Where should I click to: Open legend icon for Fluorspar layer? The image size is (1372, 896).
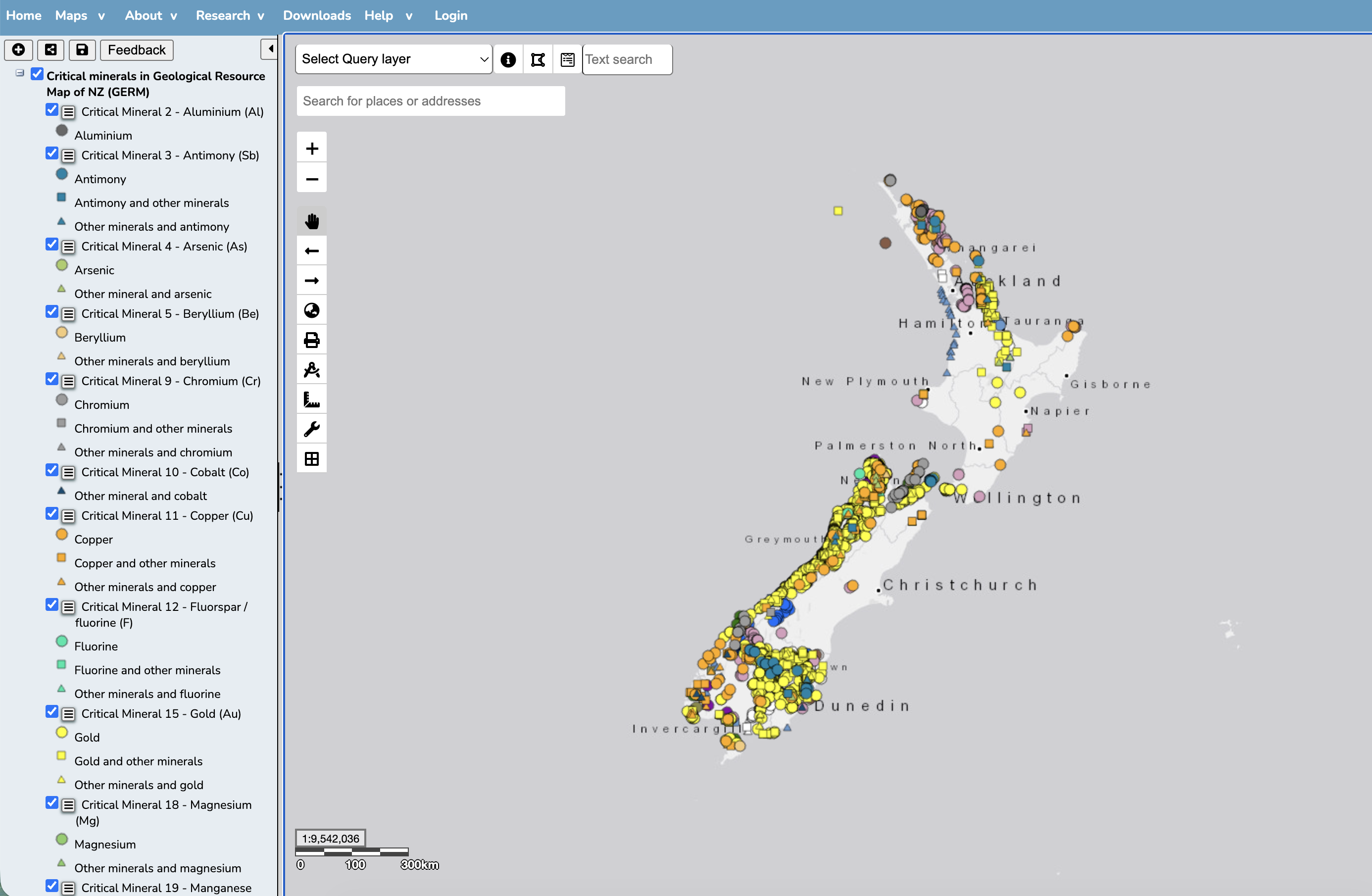(x=69, y=607)
